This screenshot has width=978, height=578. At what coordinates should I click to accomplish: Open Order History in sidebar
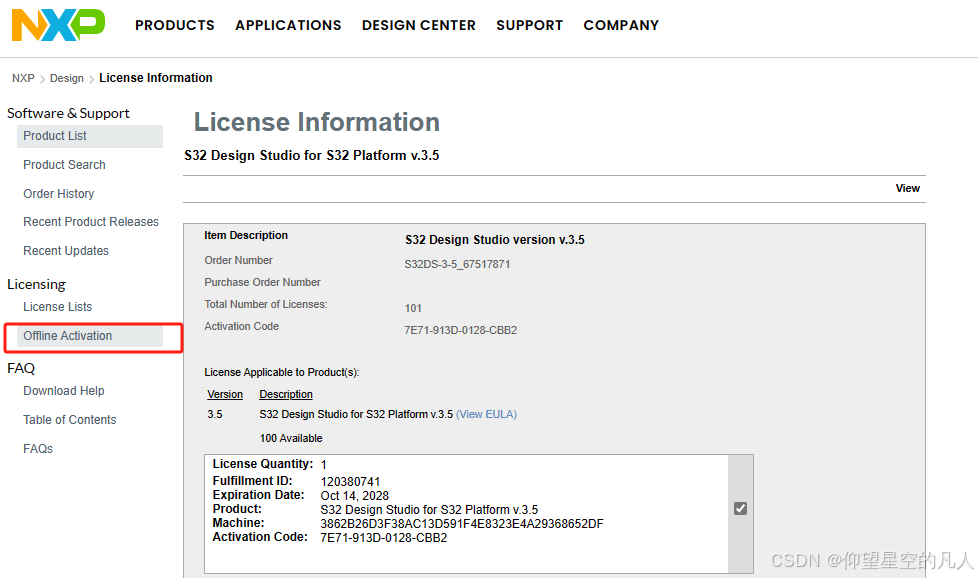pos(59,194)
